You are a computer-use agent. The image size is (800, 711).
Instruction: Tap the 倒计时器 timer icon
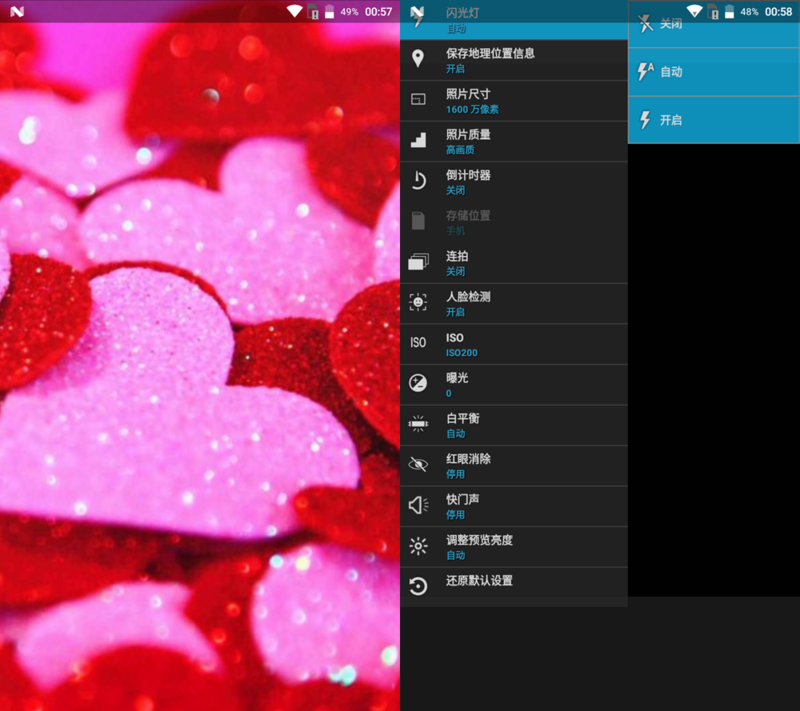pos(418,181)
